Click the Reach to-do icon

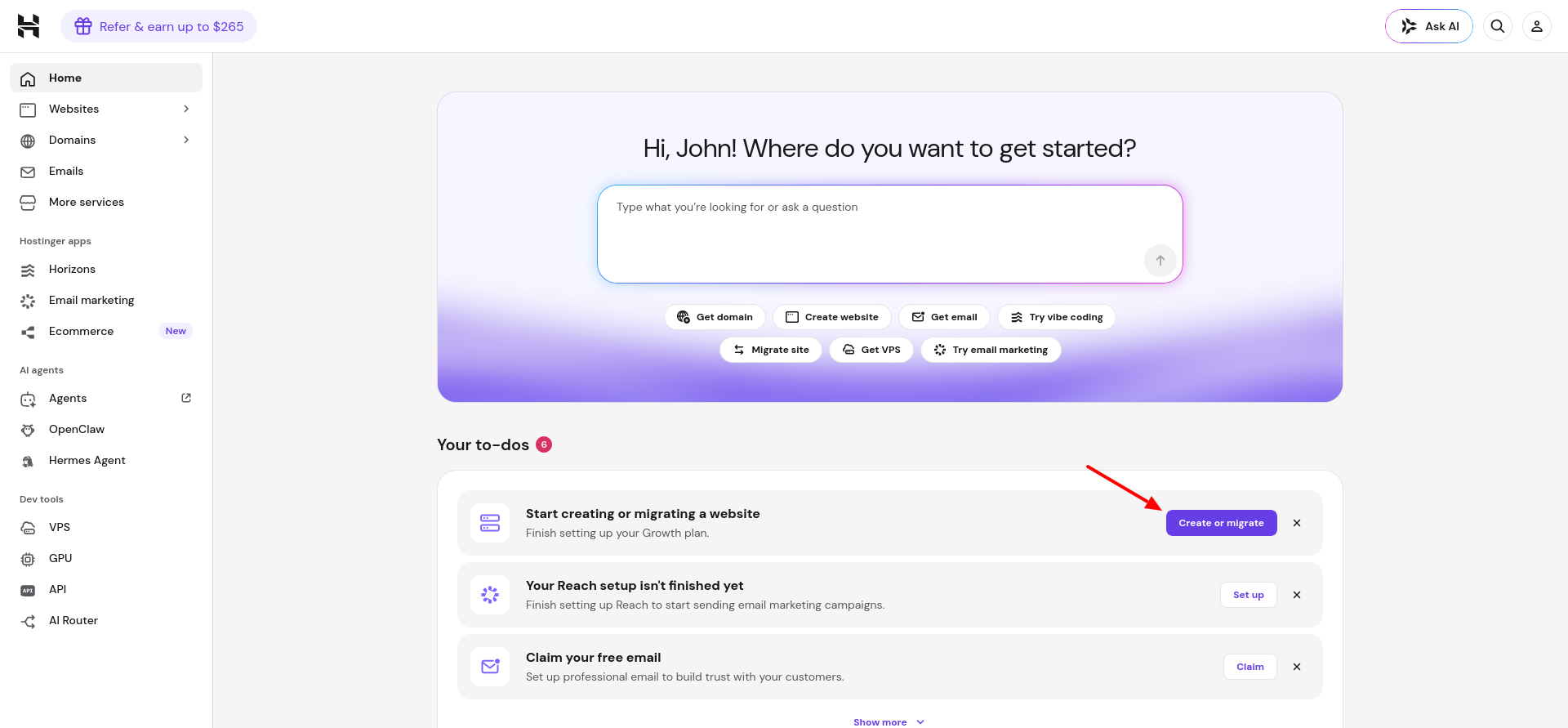coord(490,595)
